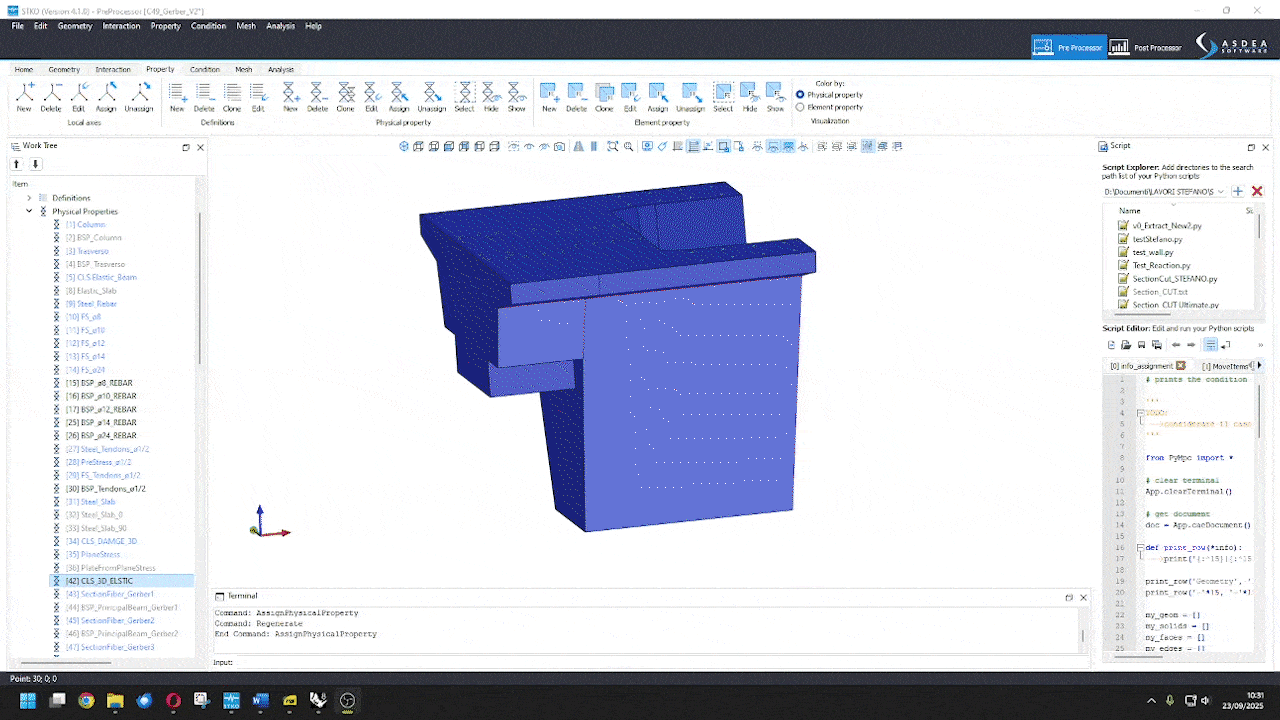This screenshot has height=720, width=1280.
Task: Click Assign in the Local axes group
Action: pos(106,97)
